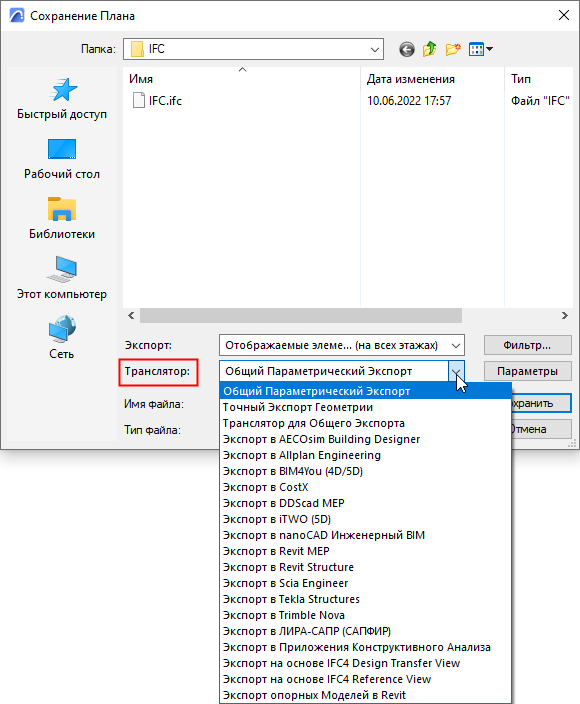
Task: Click the partially hidden Отмена button
Action: [542, 429]
